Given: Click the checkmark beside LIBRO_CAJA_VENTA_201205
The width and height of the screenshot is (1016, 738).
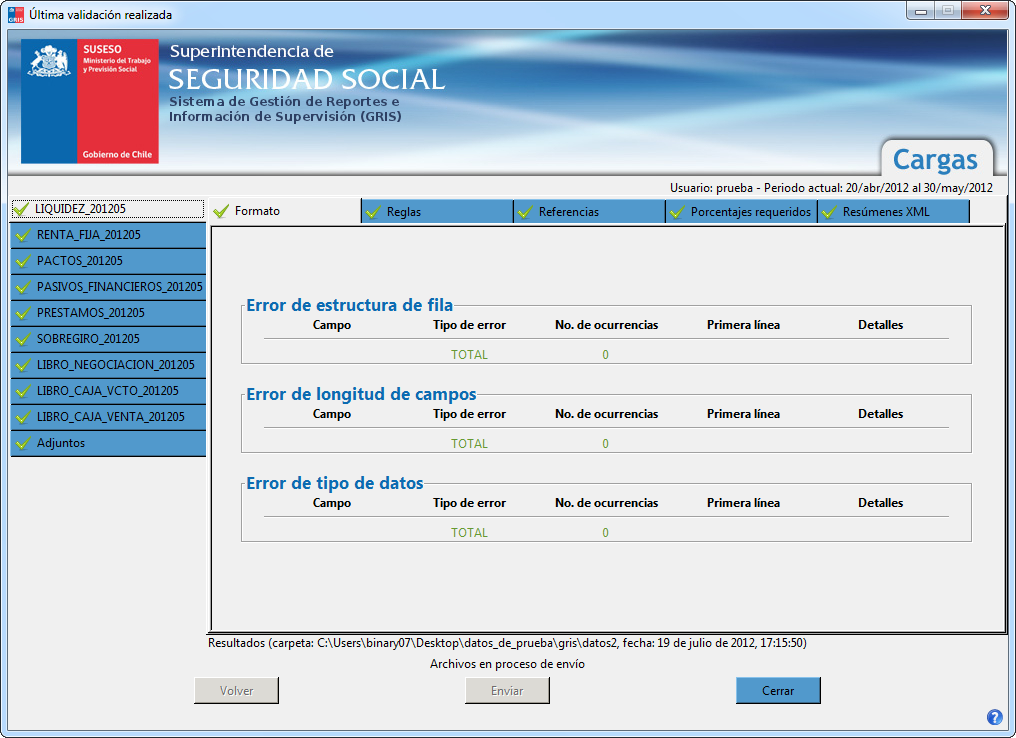Looking at the screenshot, I should tap(23, 417).
